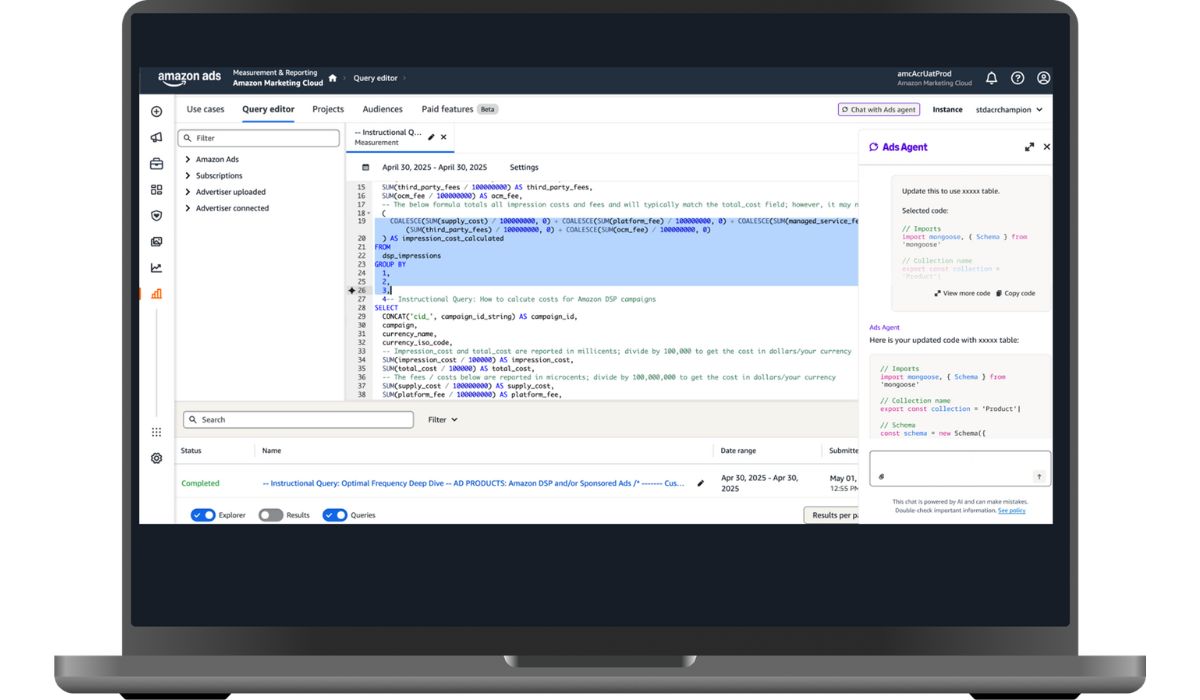Image resolution: width=1200 pixels, height=700 pixels.
Task: Click the shield icon in left sidebar
Action: 156,216
